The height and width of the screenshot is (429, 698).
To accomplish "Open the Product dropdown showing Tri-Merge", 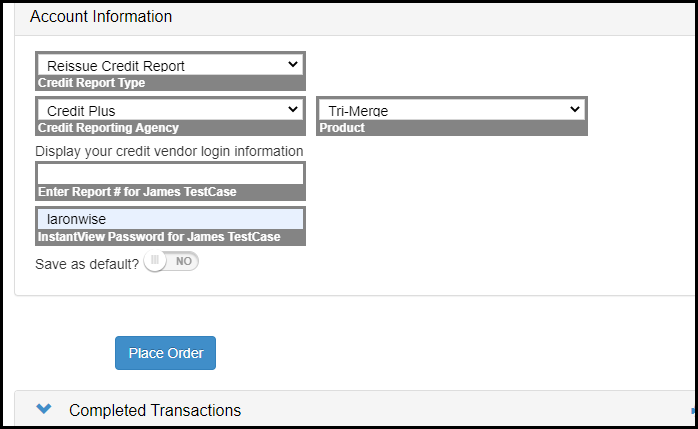I will [452, 109].
